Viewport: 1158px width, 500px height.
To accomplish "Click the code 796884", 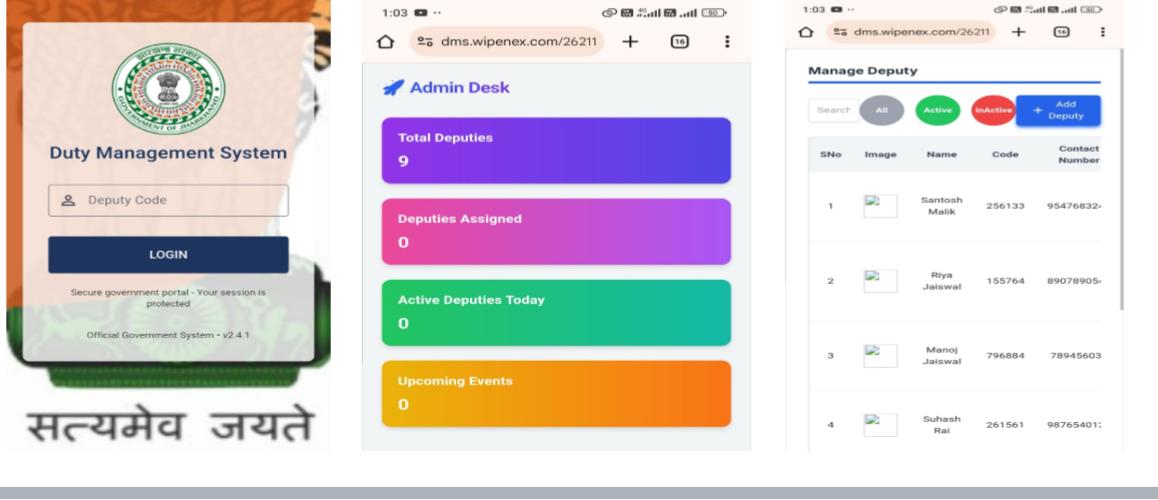I will click(1005, 356).
